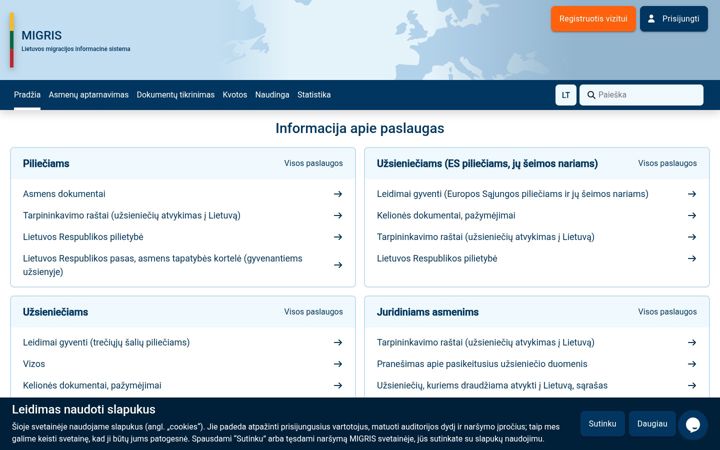Open Leidimai gyventi (trečiųjų šalių piliečiams) text

107,343
